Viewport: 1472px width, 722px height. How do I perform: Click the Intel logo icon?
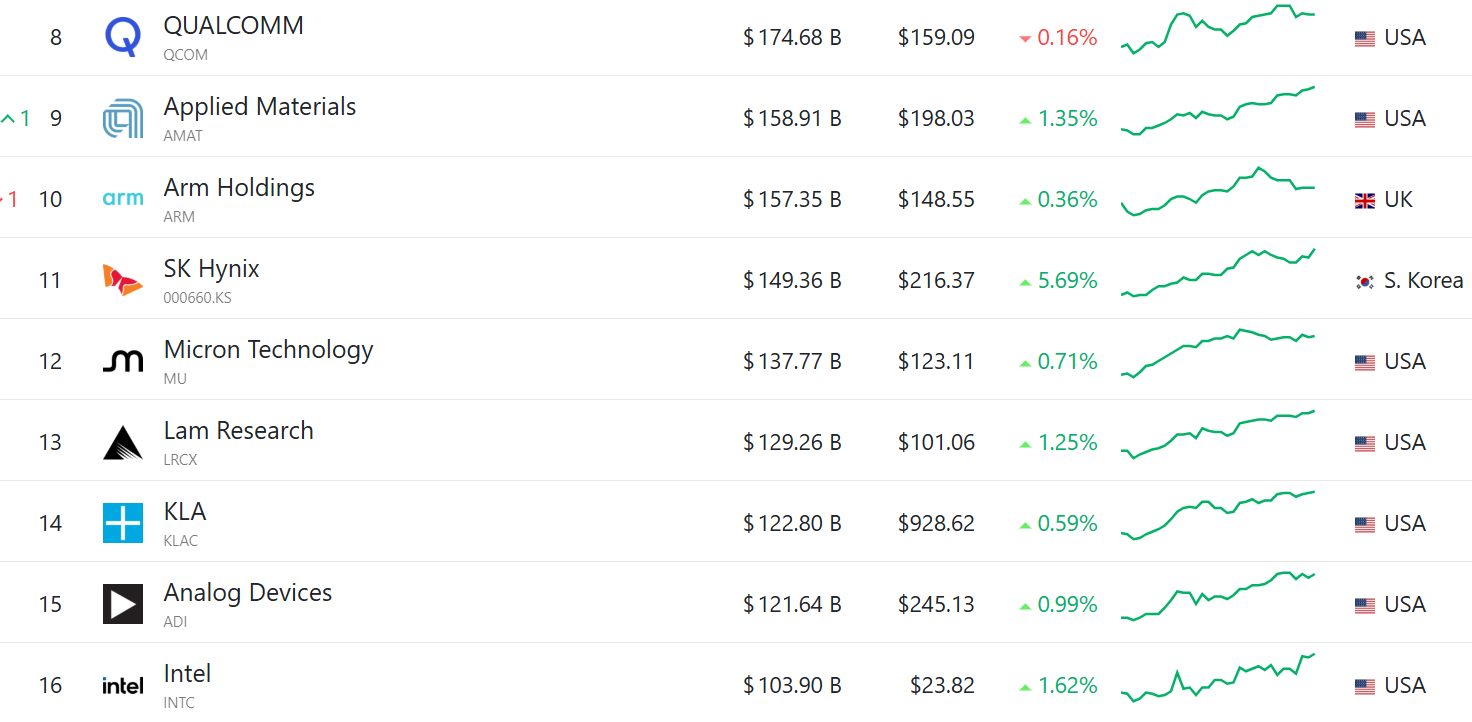tap(123, 685)
